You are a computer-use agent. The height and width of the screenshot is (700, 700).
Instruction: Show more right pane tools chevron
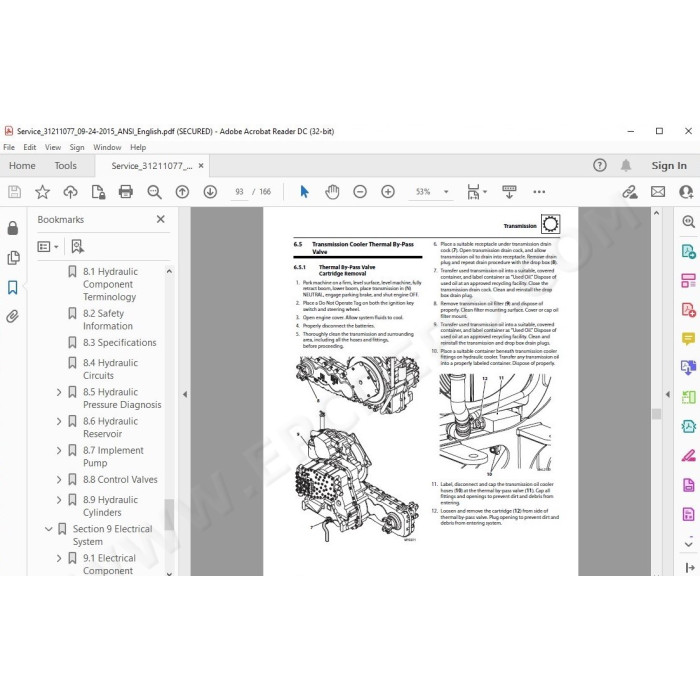coord(688,544)
